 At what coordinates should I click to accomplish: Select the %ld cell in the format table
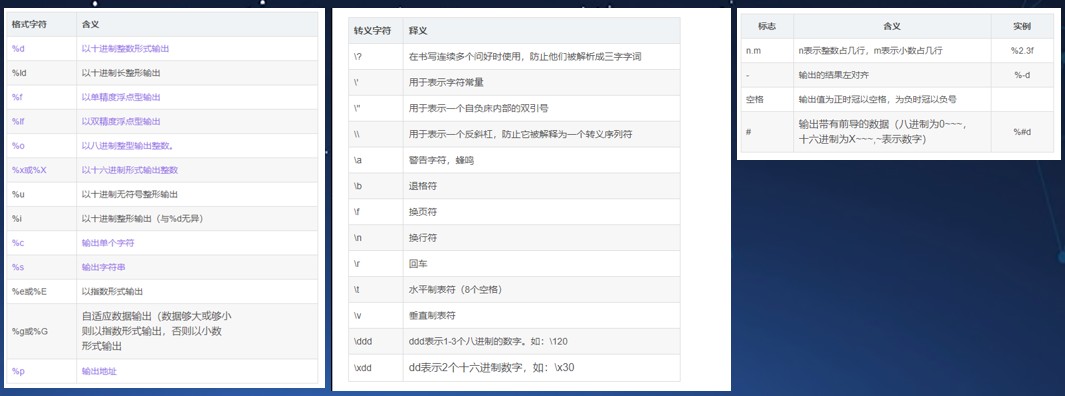pos(41,73)
